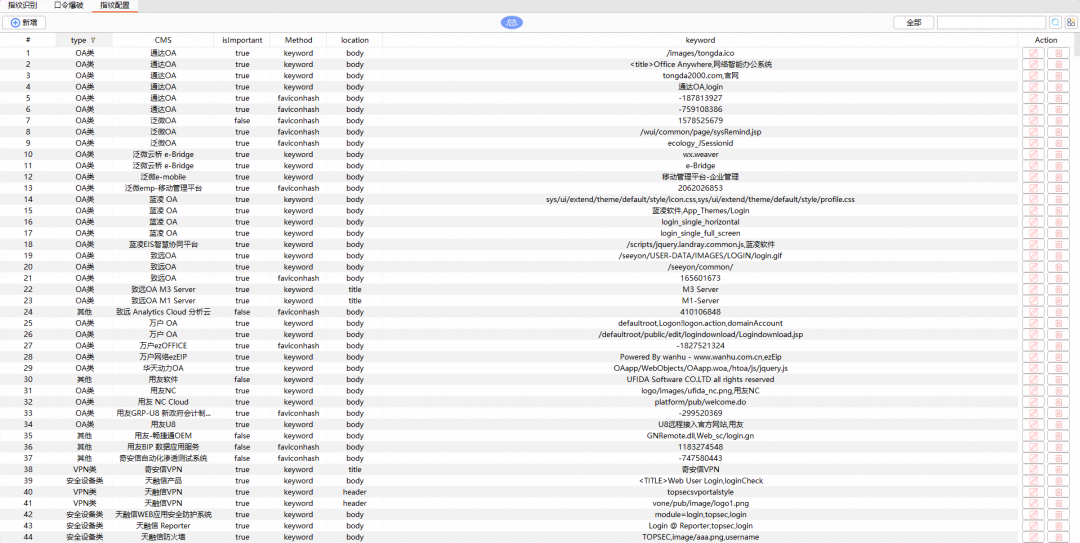Click the blue 总 button
The height and width of the screenshot is (543, 1080).
coord(512,23)
